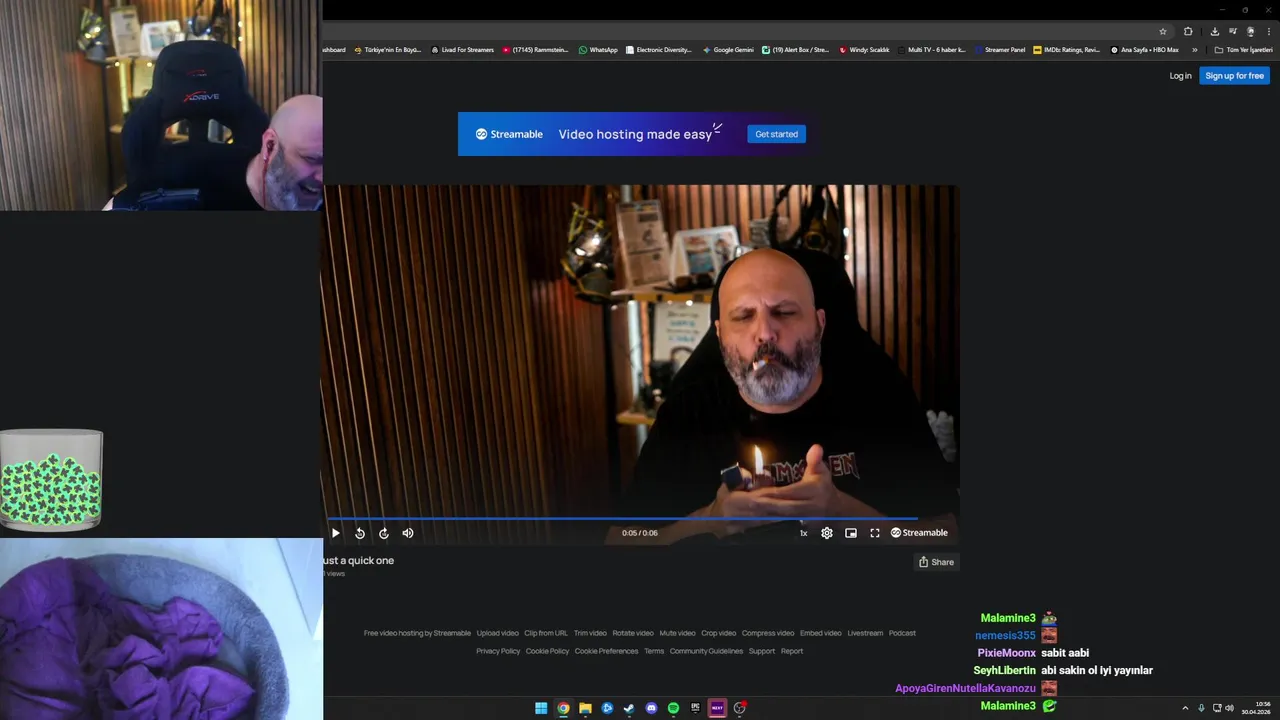Open the Privacy Policy link
This screenshot has height=720, width=1280.
(x=498, y=651)
